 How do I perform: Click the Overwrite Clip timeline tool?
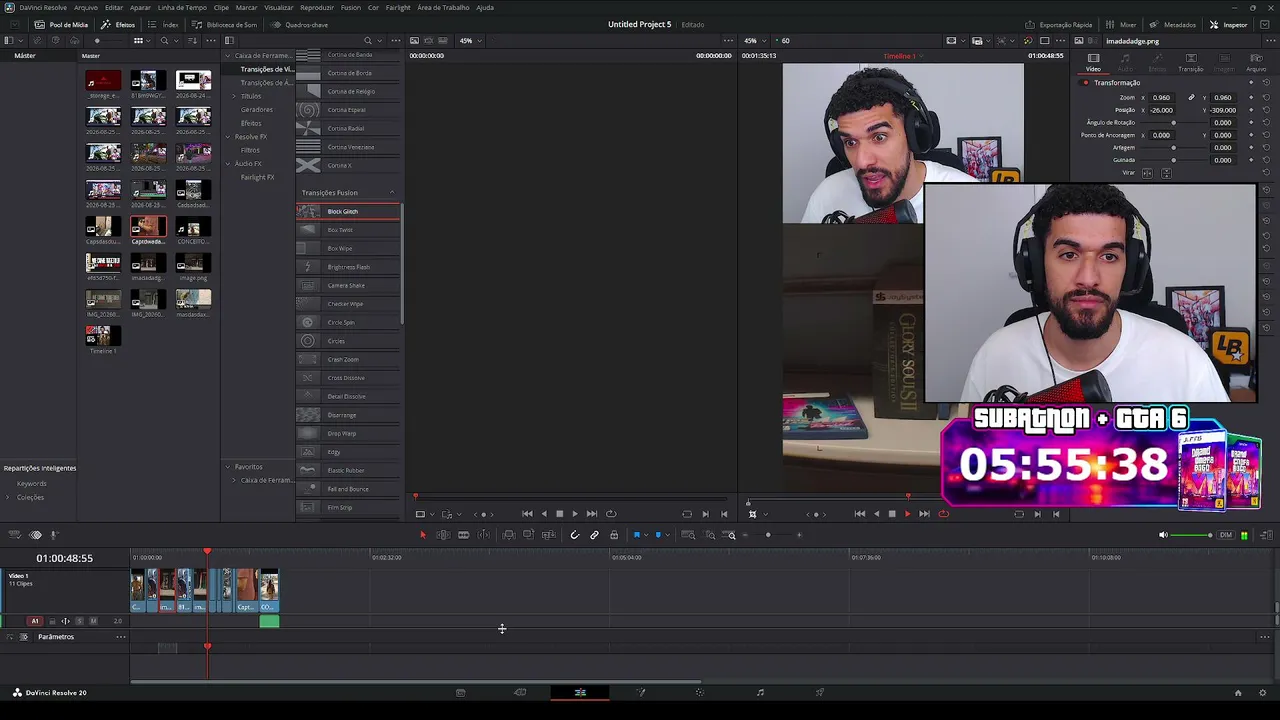click(x=528, y=535)
